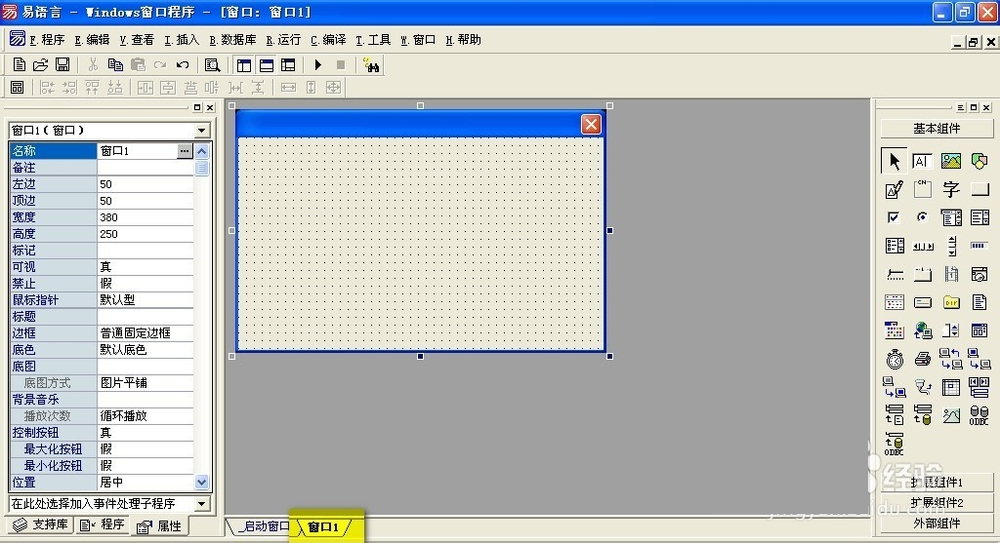Click the binoculars search icon
The width and height of the screenshot is (1000, 543).
click(x=371, y=65)
